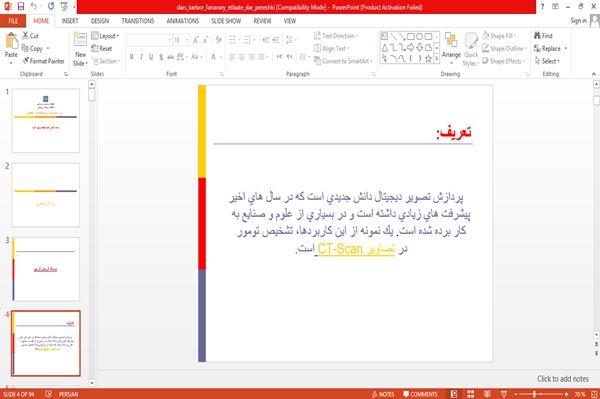Open Quick Styles gallery
The height and width of the screenshot is (399, 600).
[471, 50]
